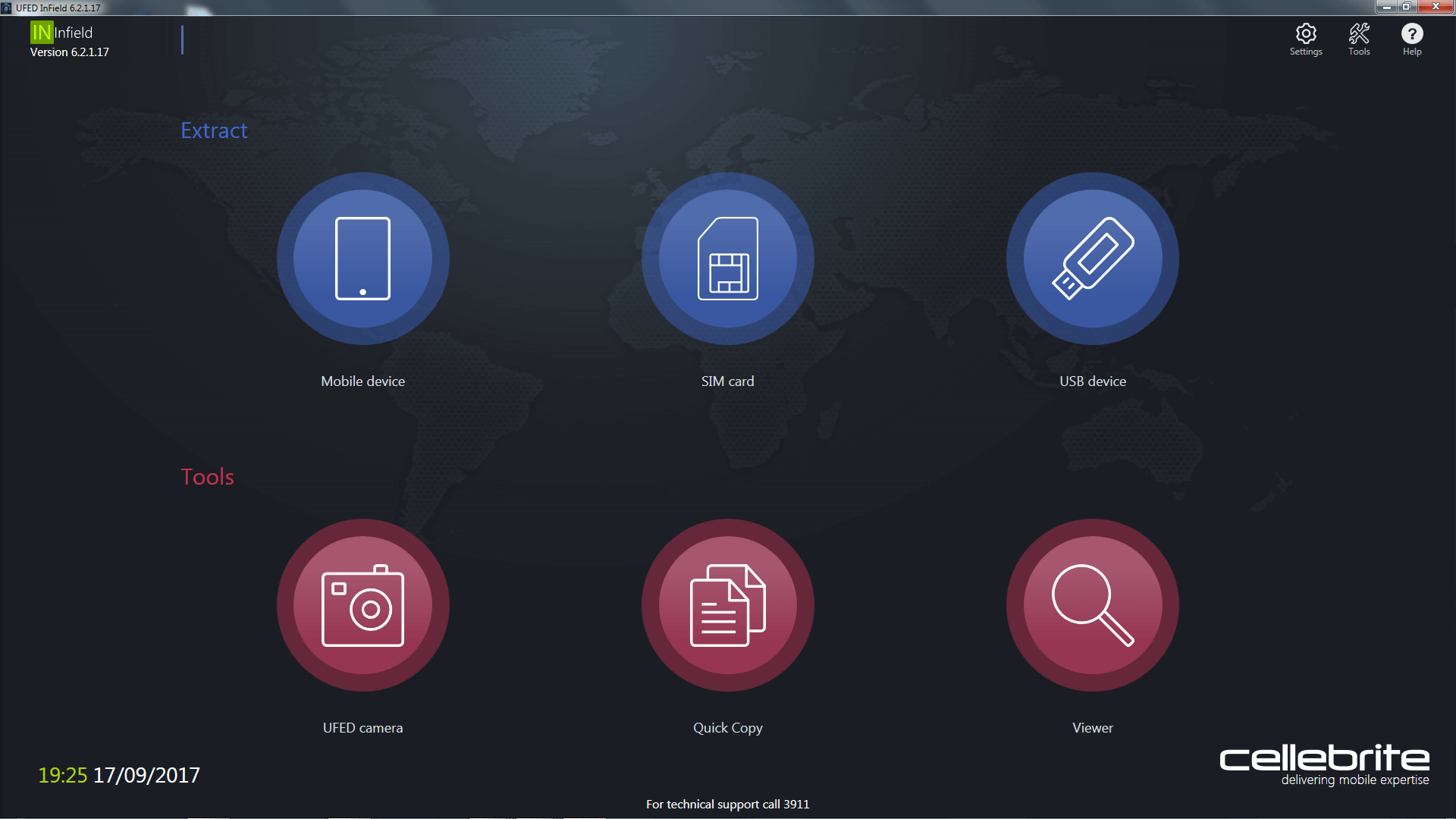Click the Infield IN logo
This screenshot has width=1456, height=819.
(41, 32)
